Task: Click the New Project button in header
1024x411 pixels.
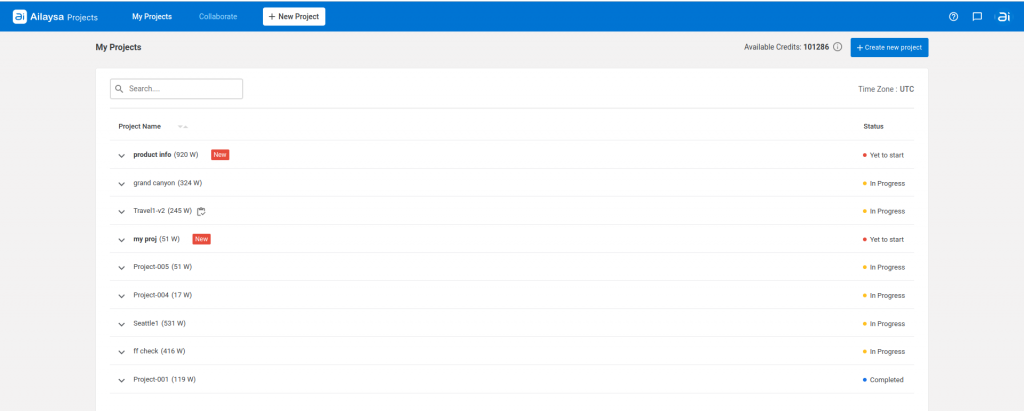Action: point(294,17)
